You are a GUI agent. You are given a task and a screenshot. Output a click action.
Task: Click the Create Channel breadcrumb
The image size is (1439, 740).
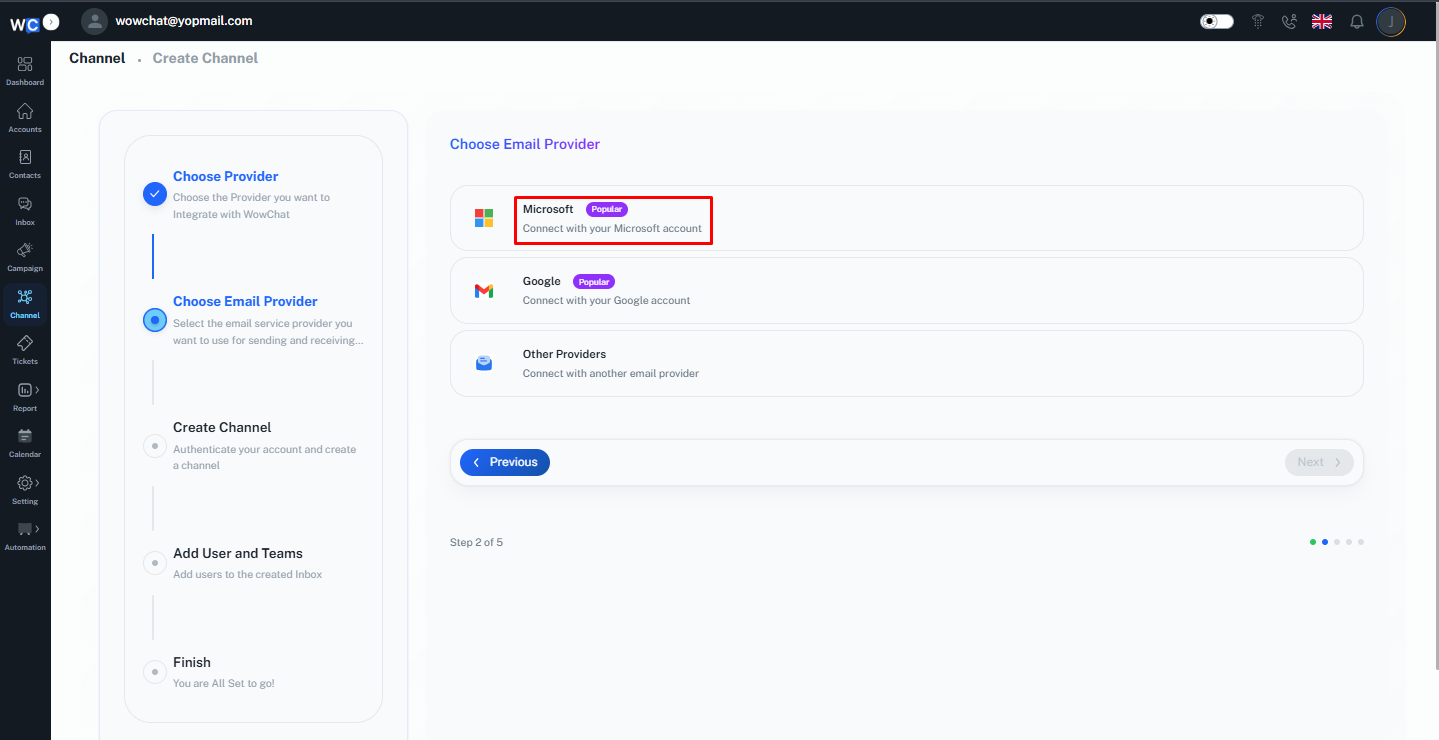pyautogui.click(x=205, y=58)
